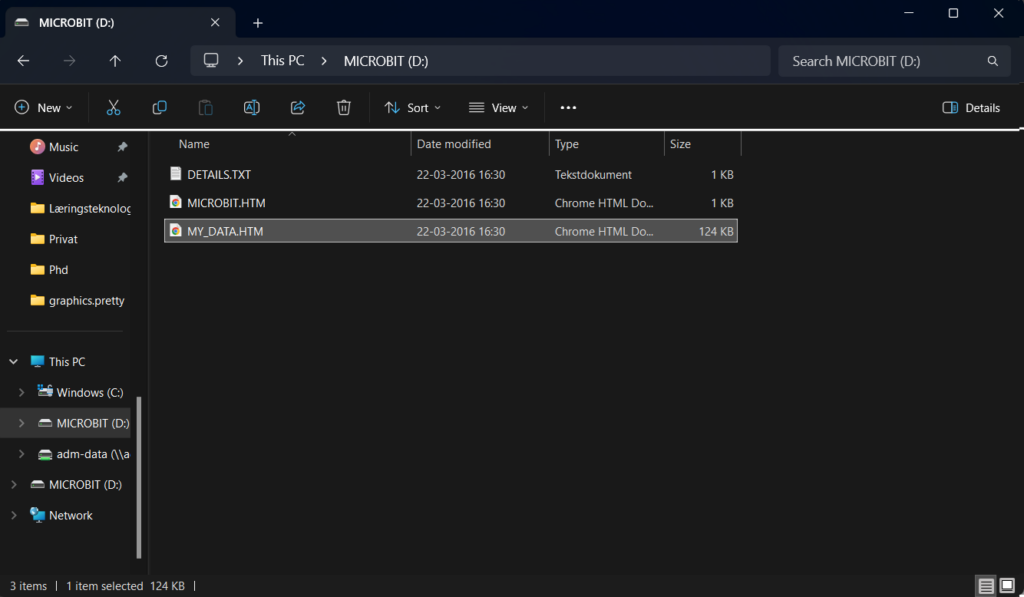Image resolution: width=1024 pixels, height=597 pixels.
Task: Select the MY_DATA.HTM file name
Action: point(225,231)
